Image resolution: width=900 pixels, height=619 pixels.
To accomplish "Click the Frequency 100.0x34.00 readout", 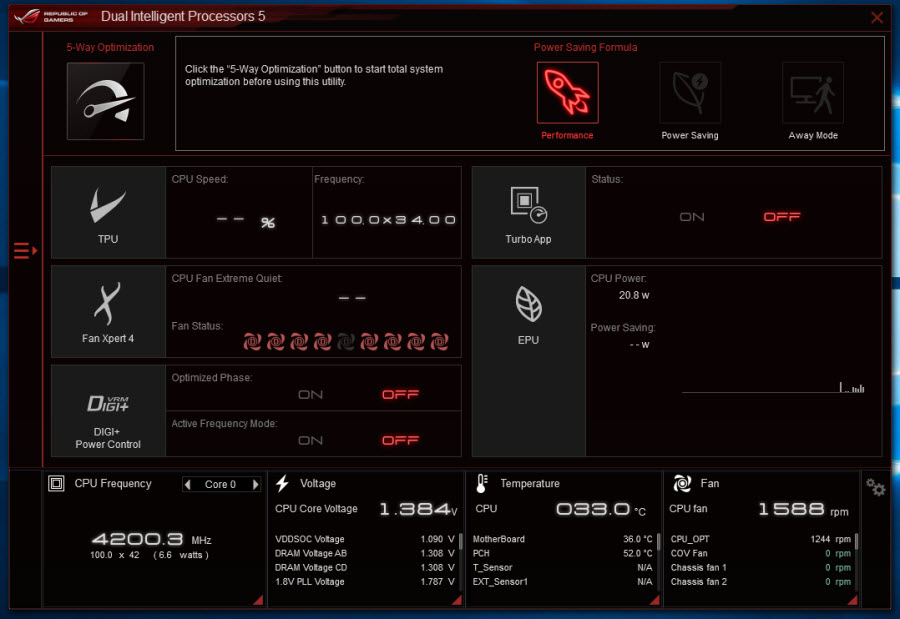I will tap(388, 220).
